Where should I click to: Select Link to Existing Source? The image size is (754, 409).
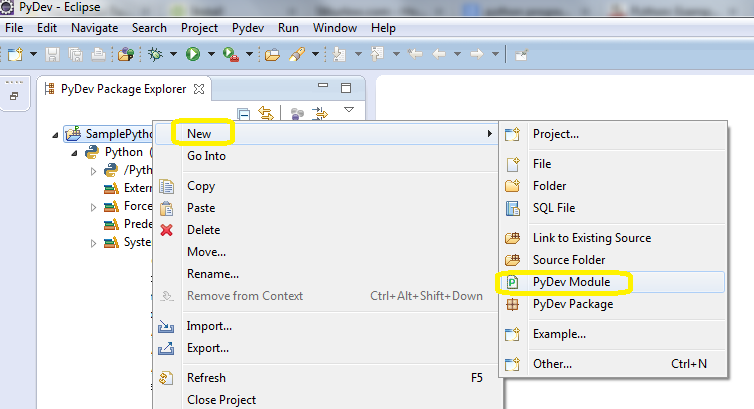click(x=613, y=238)
